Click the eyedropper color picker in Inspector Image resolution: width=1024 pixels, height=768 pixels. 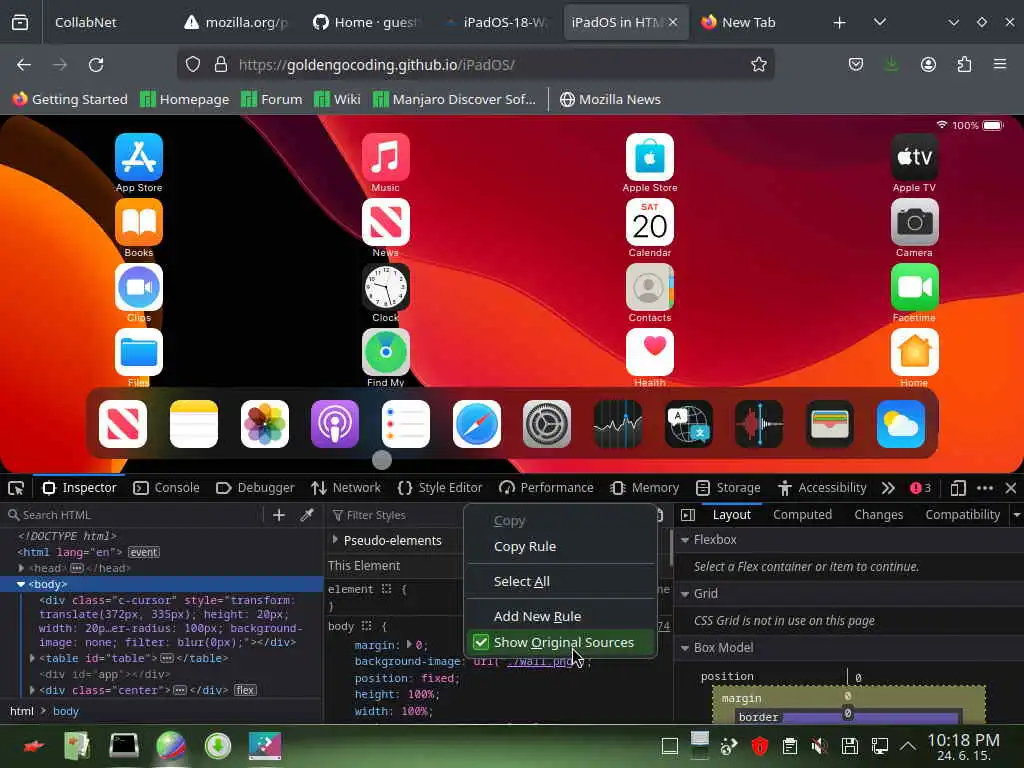tap(307, 515)
